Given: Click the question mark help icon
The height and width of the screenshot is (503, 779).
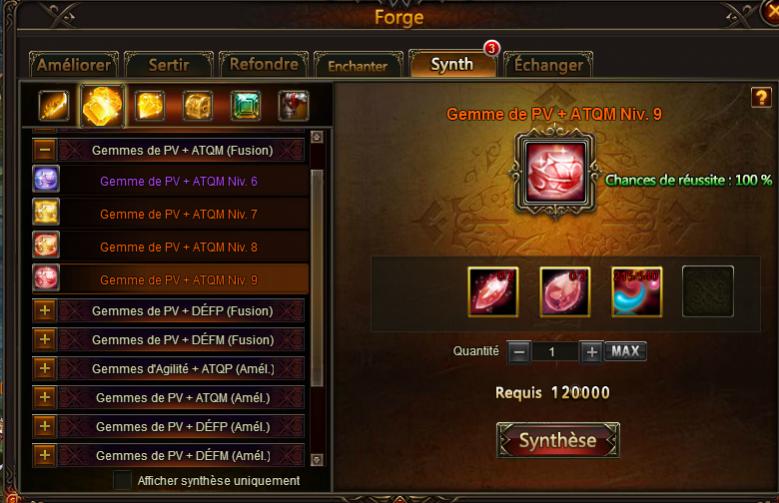Looking at the screenshot, I should coord(761,97).
